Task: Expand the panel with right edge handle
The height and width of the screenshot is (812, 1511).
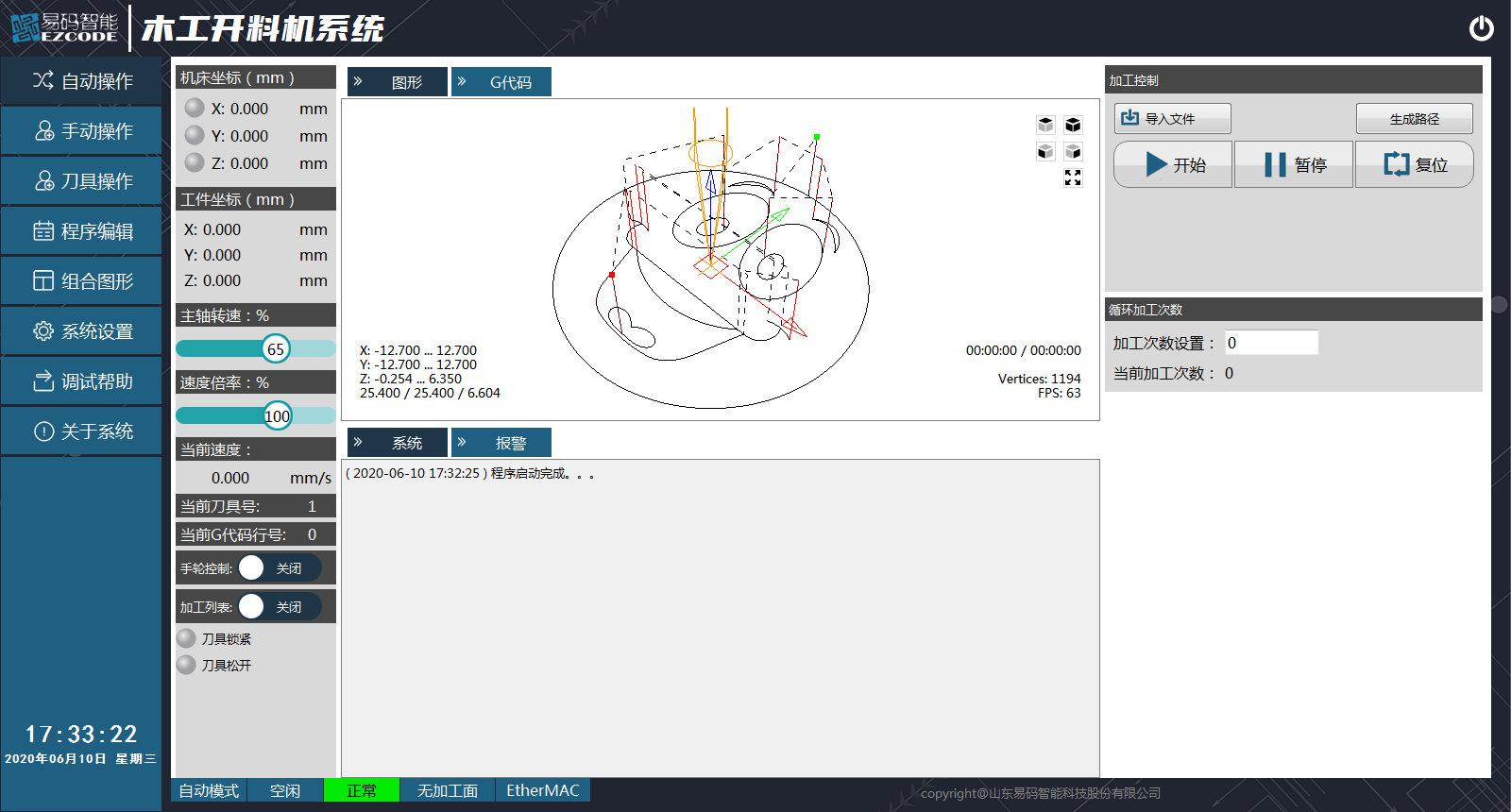Action: click(1500, 305)
